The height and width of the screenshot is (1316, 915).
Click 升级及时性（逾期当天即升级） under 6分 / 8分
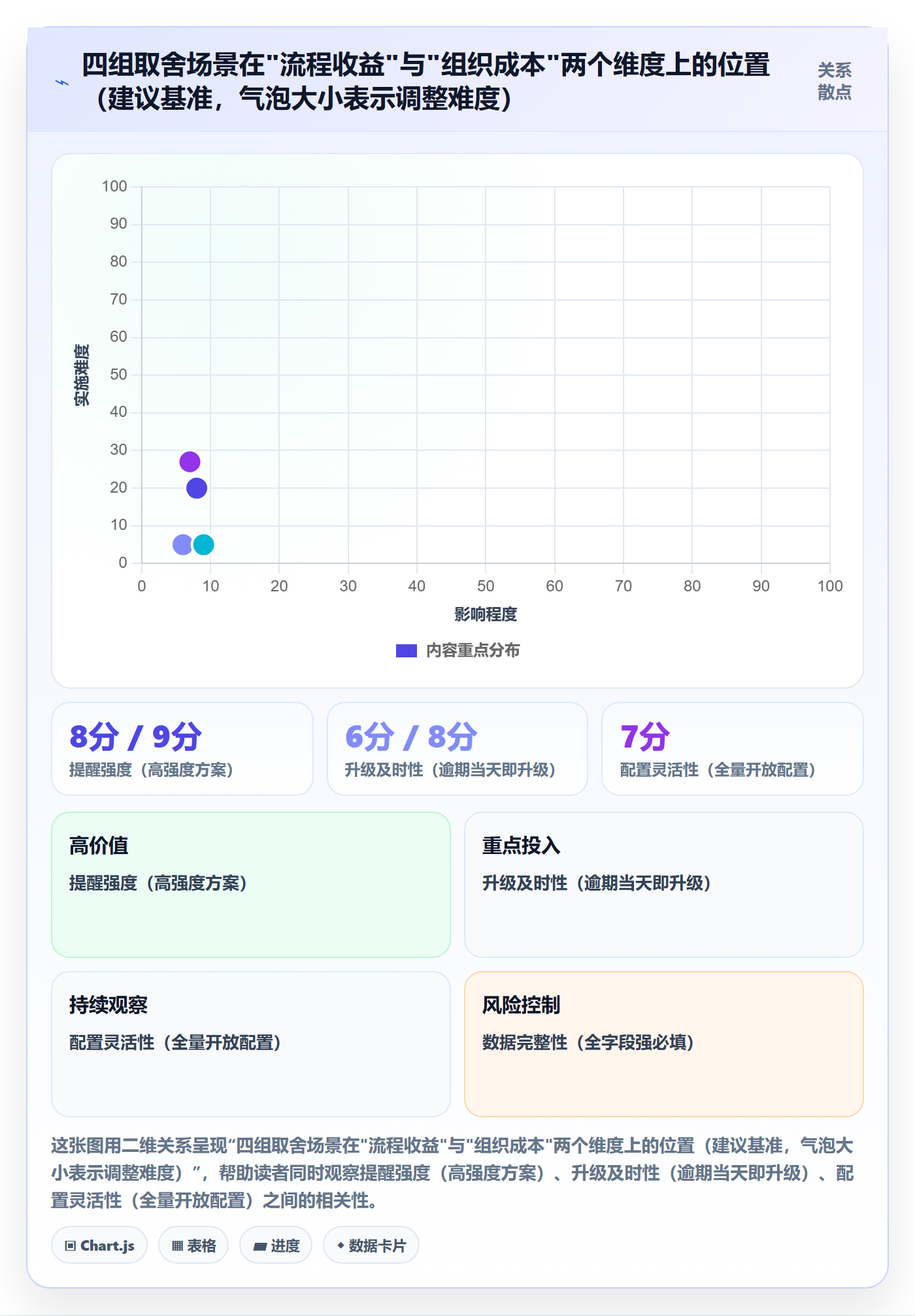point(450,770)
